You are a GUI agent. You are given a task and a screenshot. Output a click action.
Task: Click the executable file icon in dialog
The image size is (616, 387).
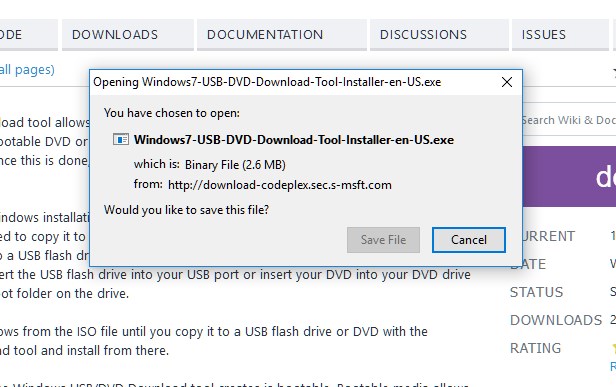121,139
